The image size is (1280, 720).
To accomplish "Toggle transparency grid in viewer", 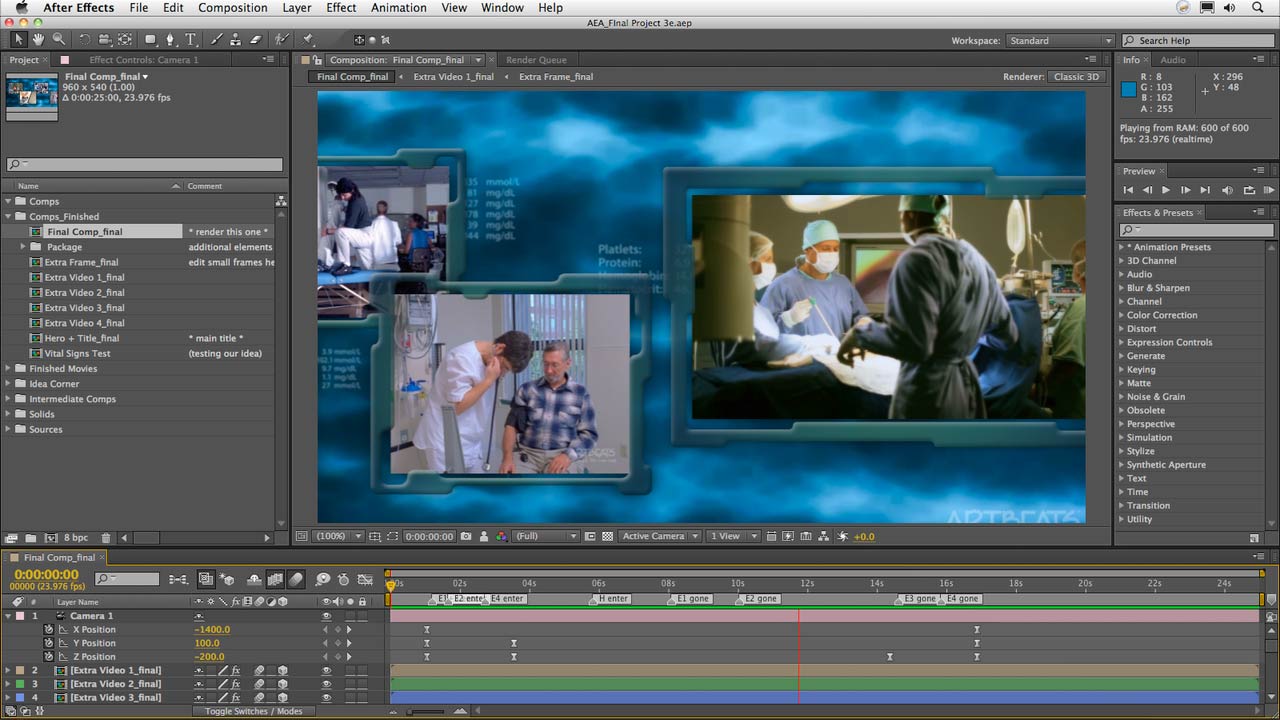I will (x=608, y=536).
